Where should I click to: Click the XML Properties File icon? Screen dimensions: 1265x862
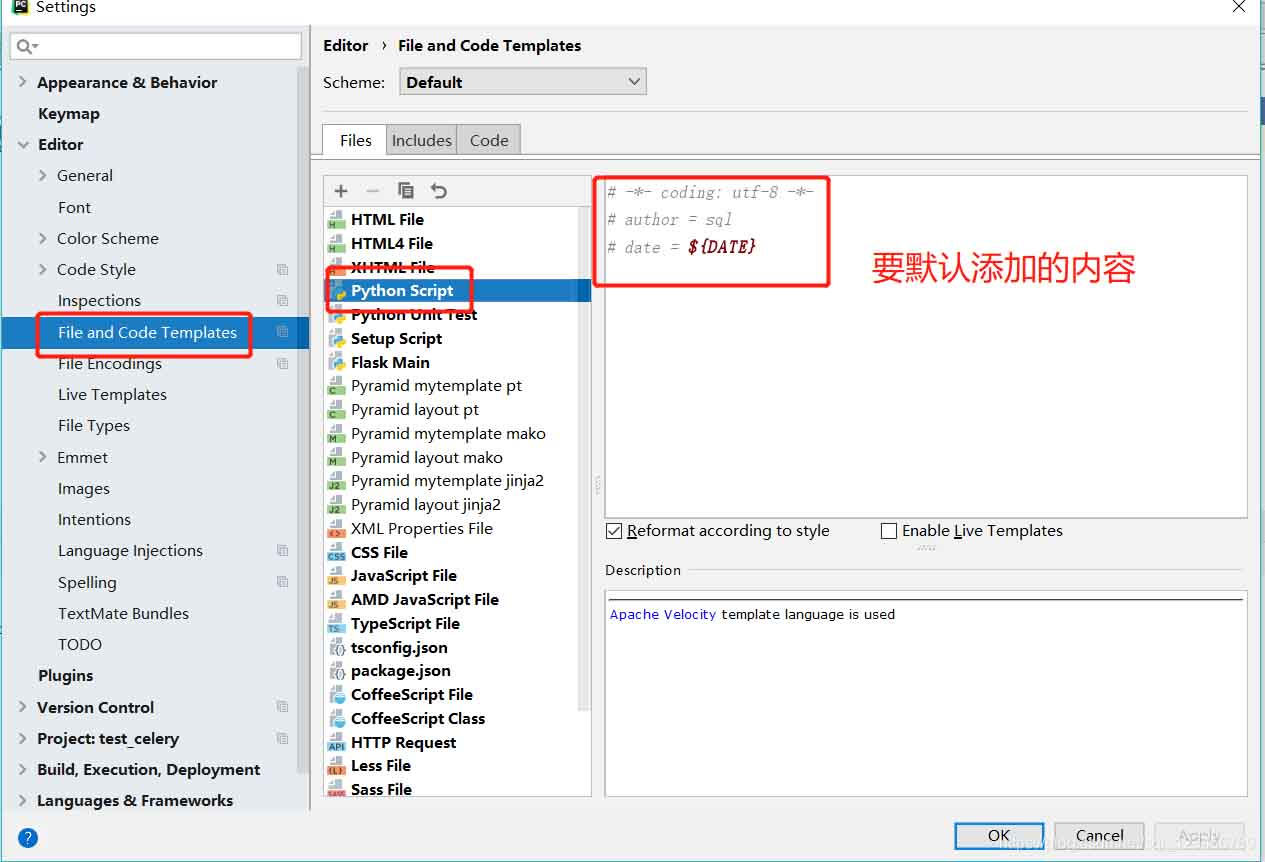pos(336,529)
